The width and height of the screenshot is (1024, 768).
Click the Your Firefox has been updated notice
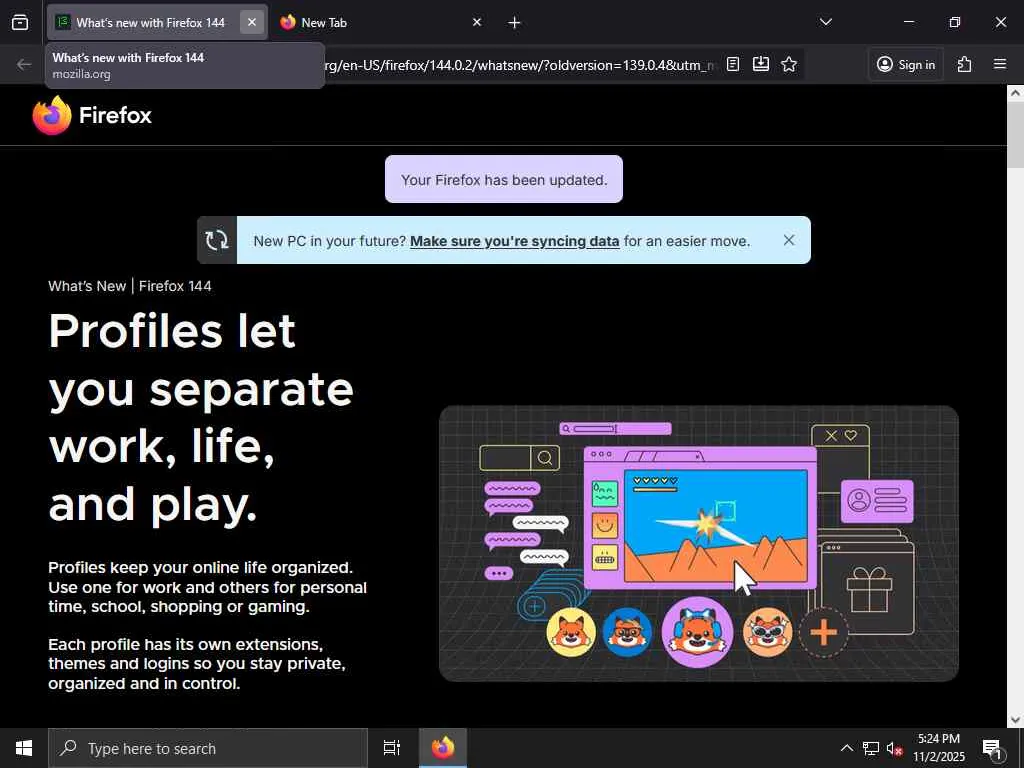click(x=504, y=180)
